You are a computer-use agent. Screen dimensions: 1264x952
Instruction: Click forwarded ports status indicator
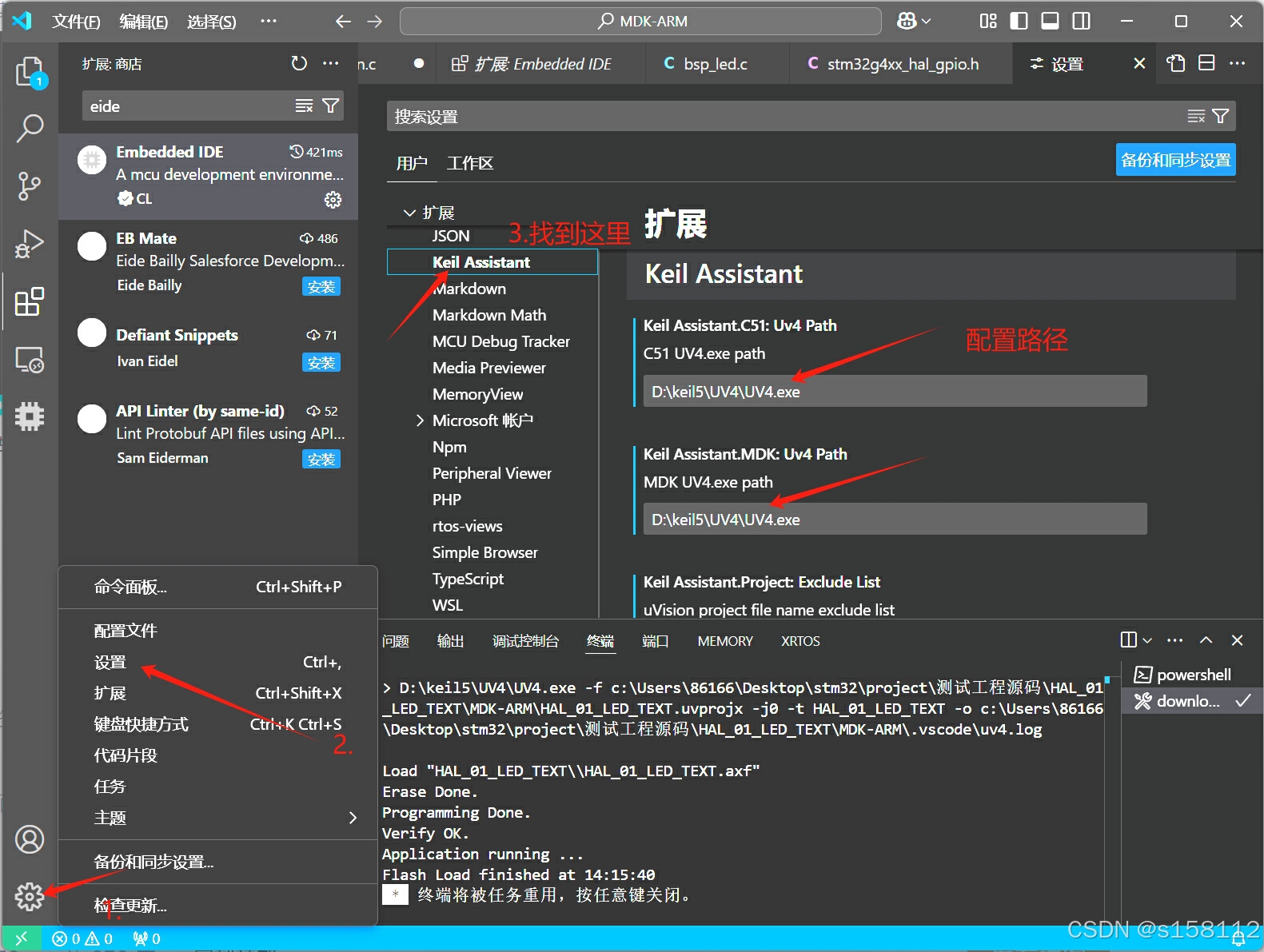tap(147, 938)
